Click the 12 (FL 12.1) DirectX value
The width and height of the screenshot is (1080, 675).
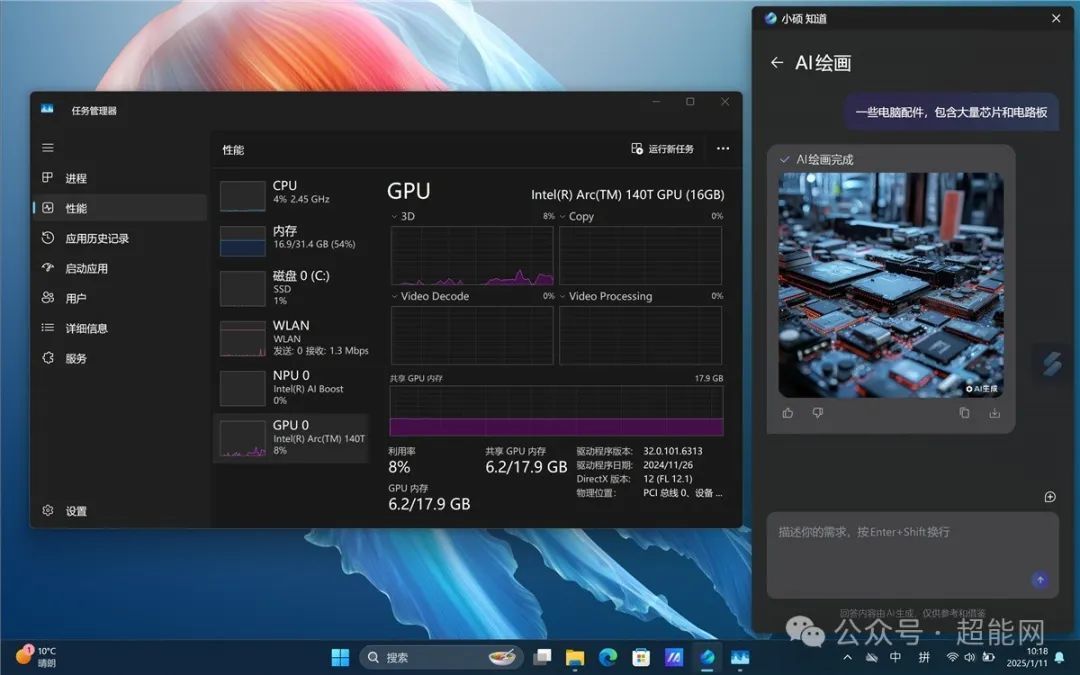click(668, 479)
